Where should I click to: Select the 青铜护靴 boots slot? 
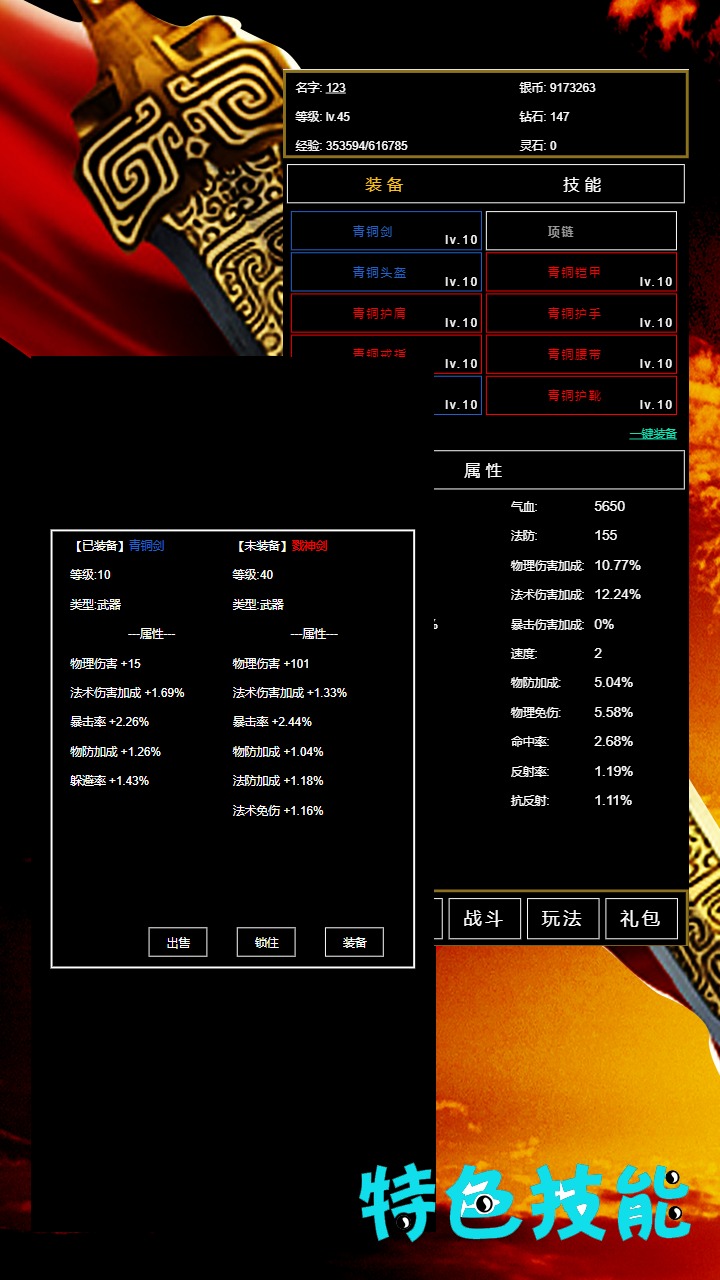tap(581, 395)
